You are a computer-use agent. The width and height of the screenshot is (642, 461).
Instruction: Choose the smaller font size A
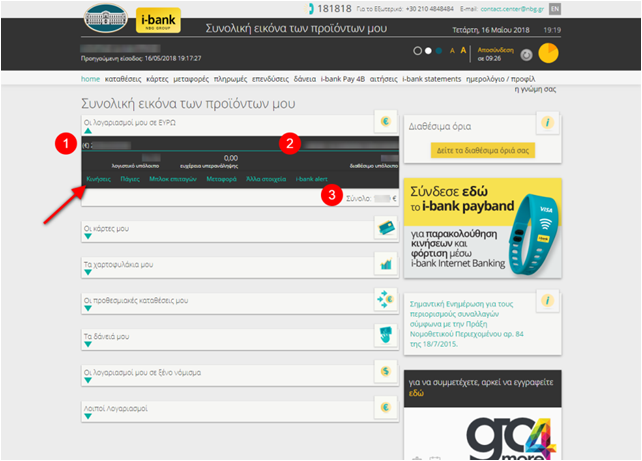click(x=452, y=51)
